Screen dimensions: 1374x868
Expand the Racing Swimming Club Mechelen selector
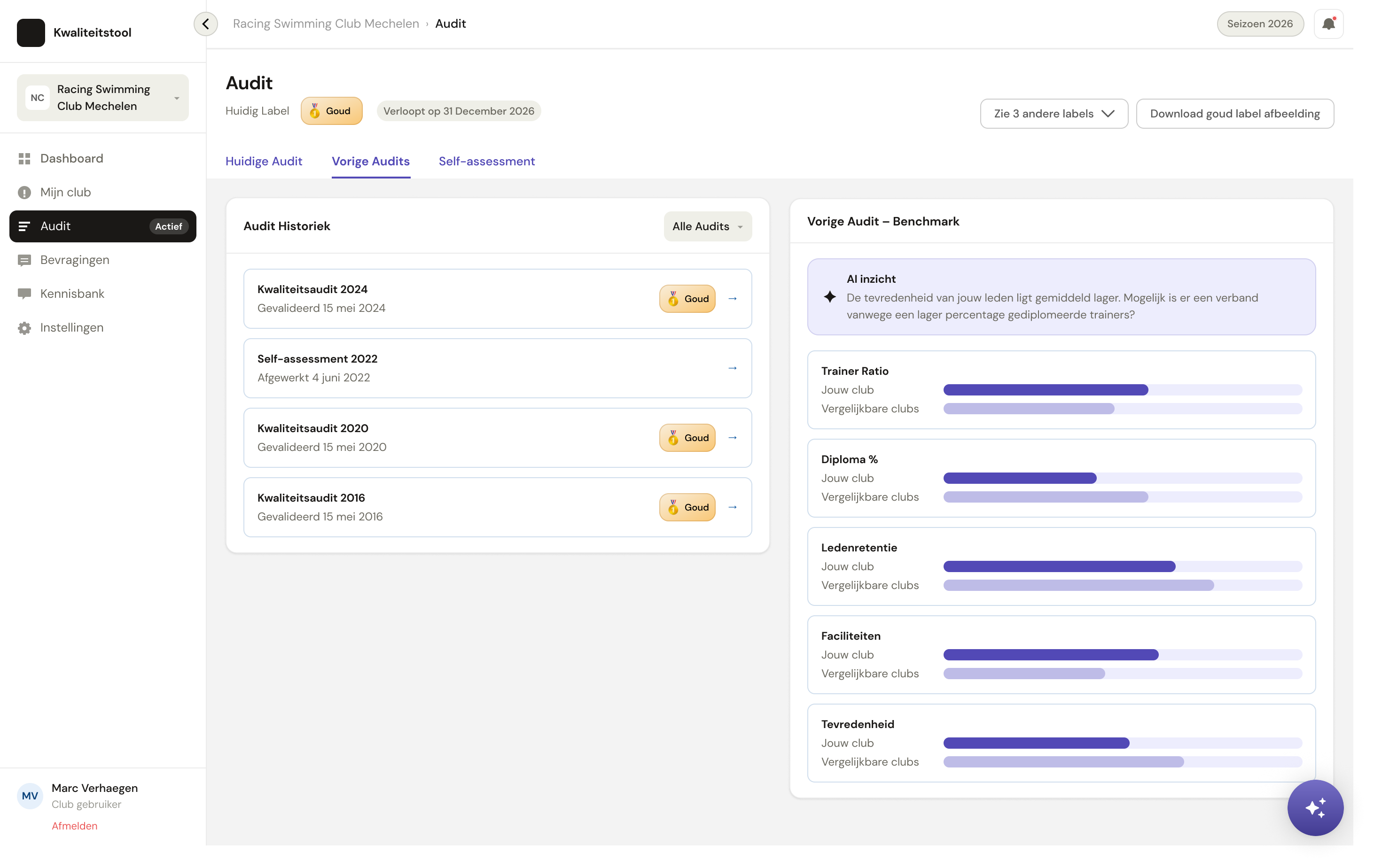click(x=103, y=98)
